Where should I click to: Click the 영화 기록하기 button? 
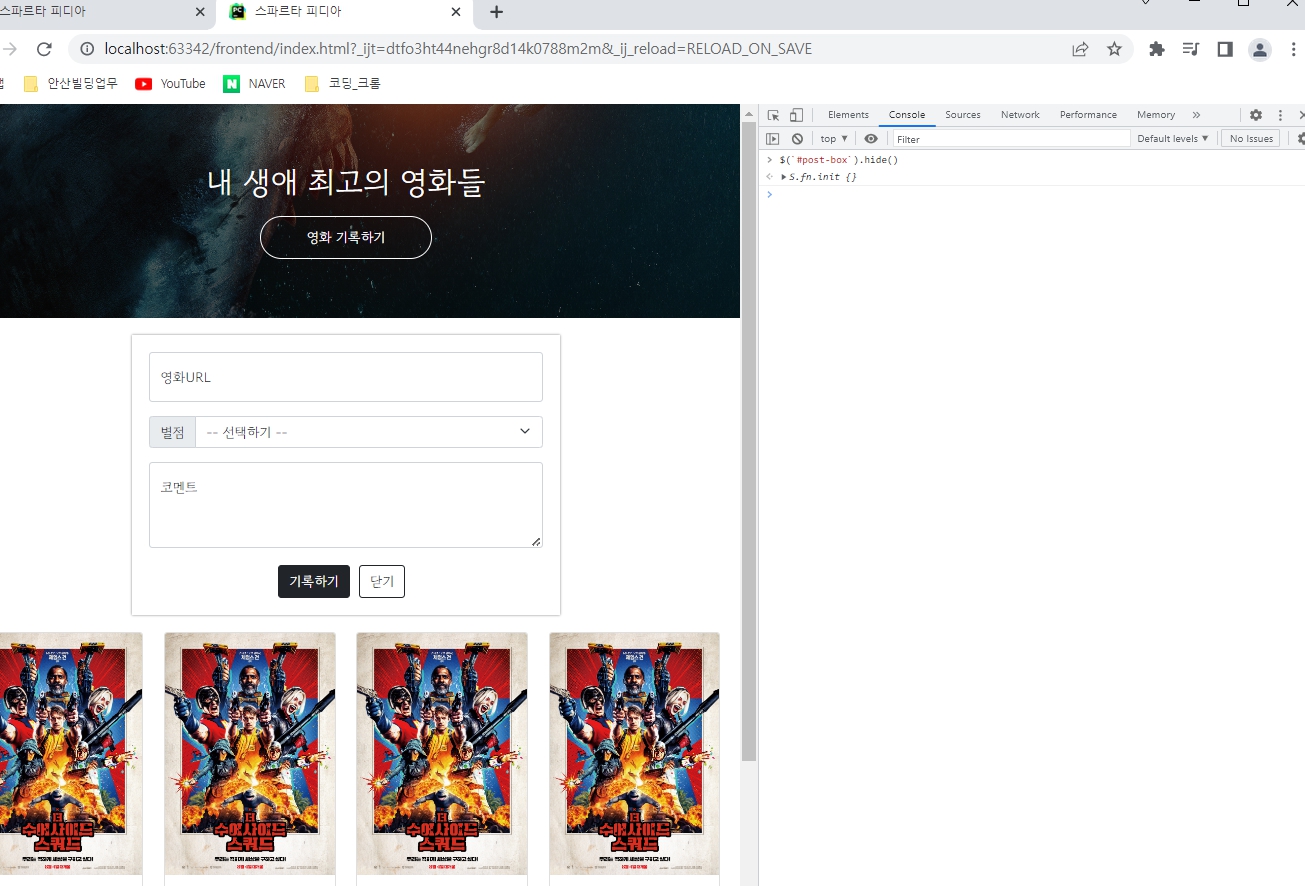point(346,237)
